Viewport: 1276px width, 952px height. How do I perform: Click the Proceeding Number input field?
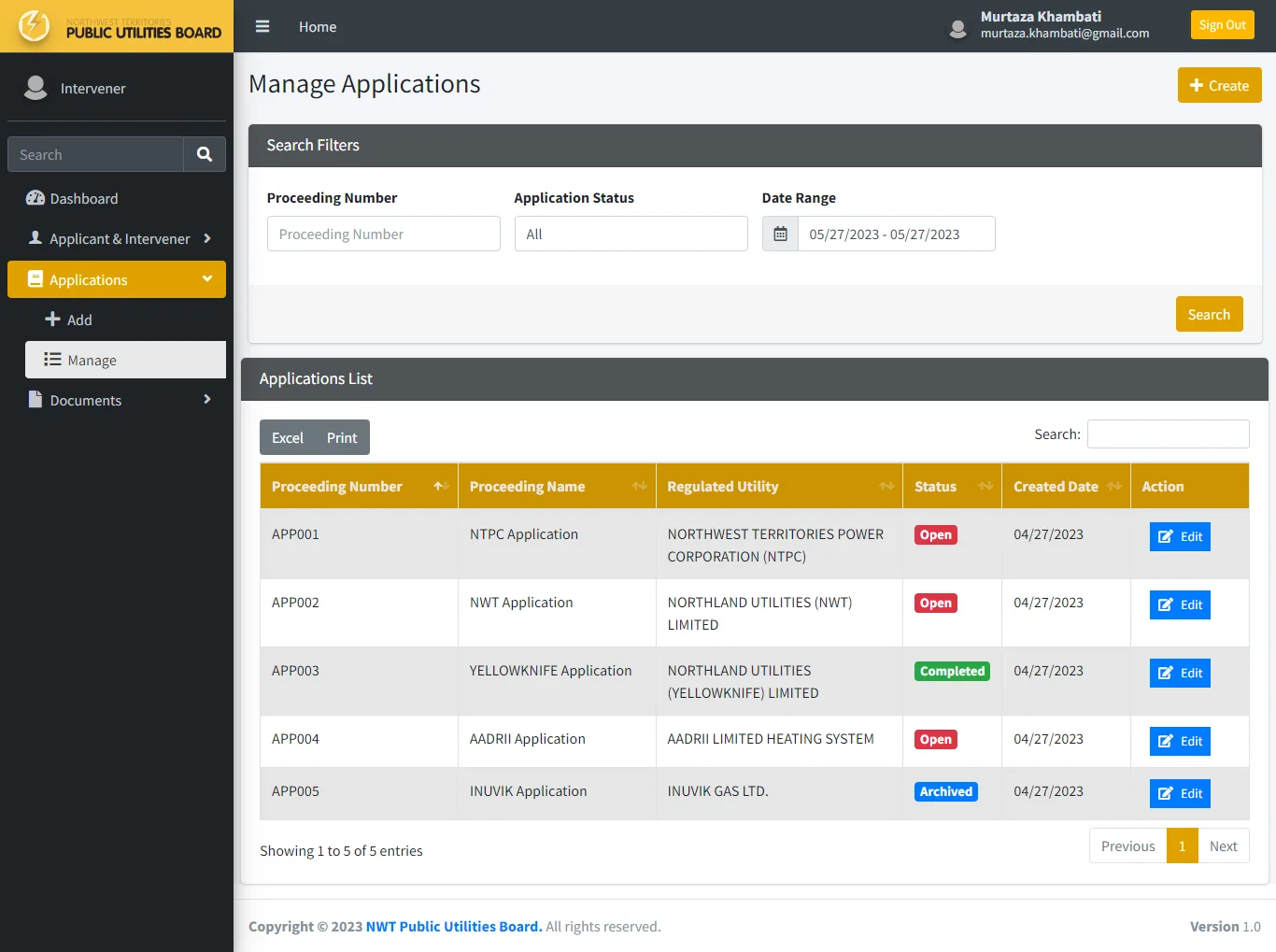383,234
